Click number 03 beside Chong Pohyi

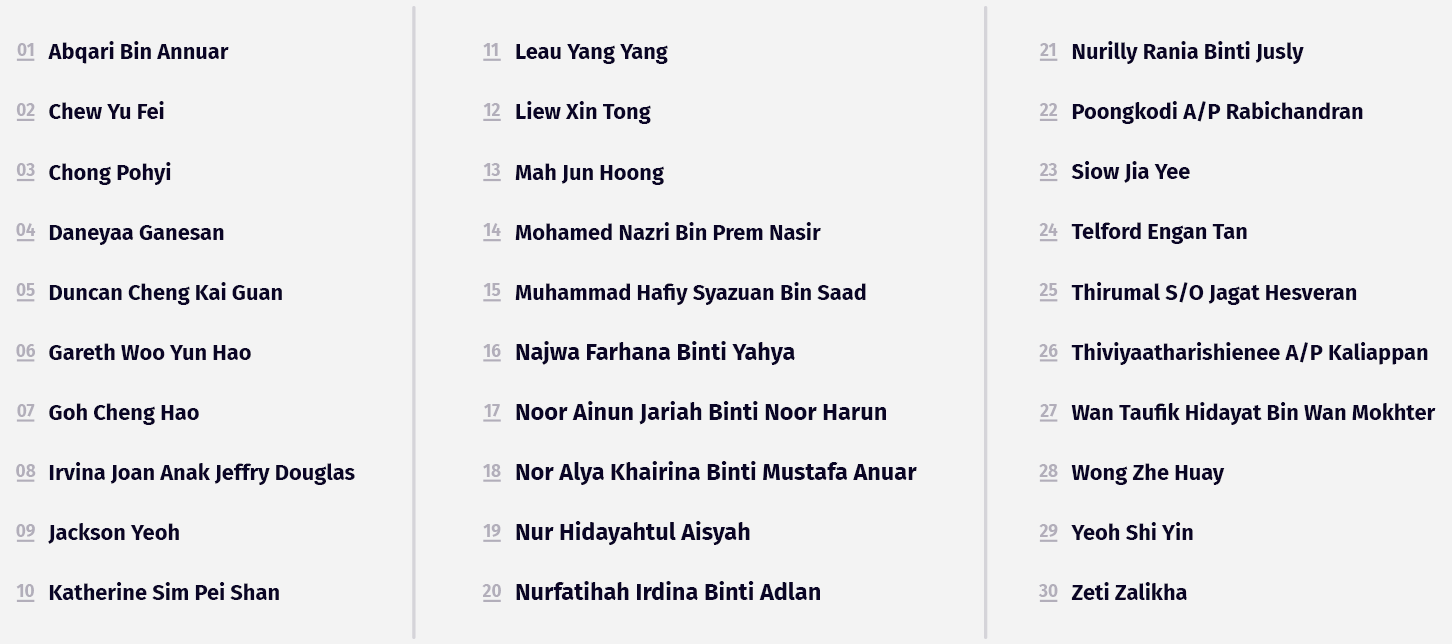tap(26, 172)
